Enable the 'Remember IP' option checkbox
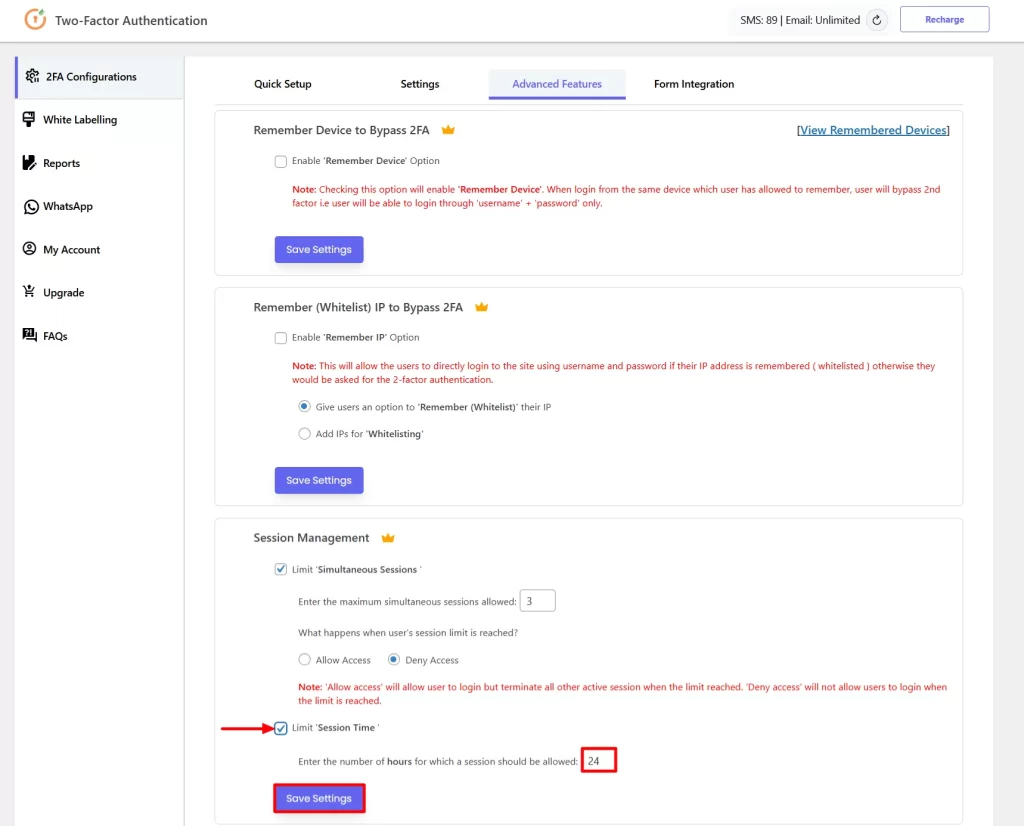The image size is (1024, 826). 281,338
